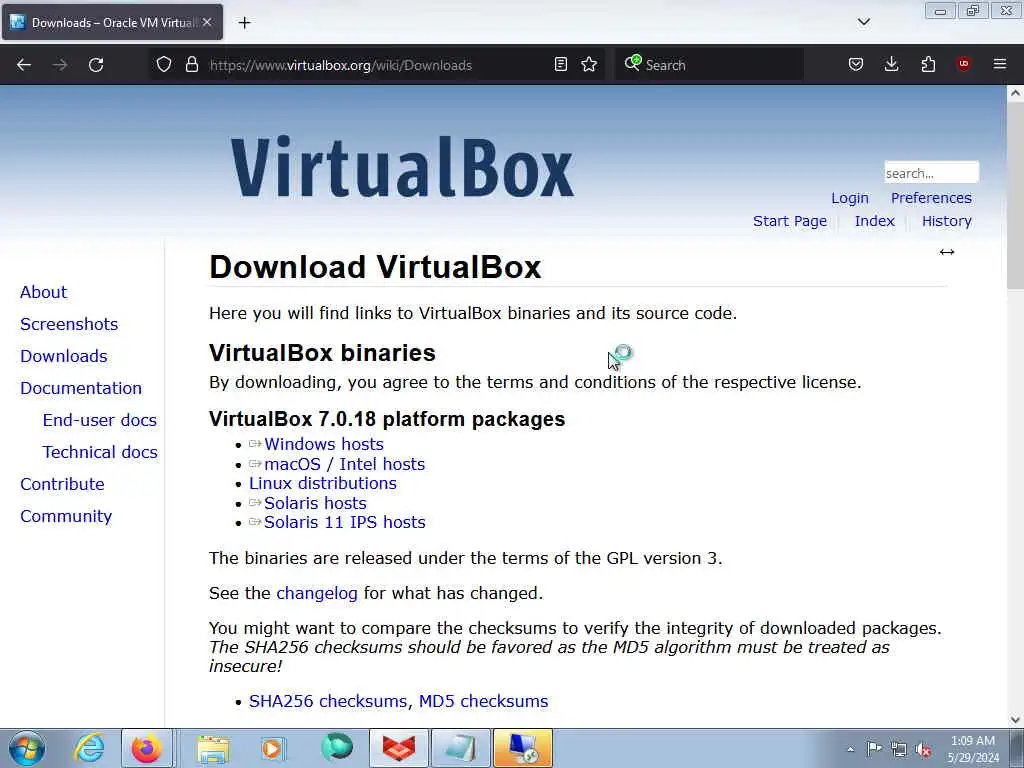Open the Linux distributions link

pos(323,483)
